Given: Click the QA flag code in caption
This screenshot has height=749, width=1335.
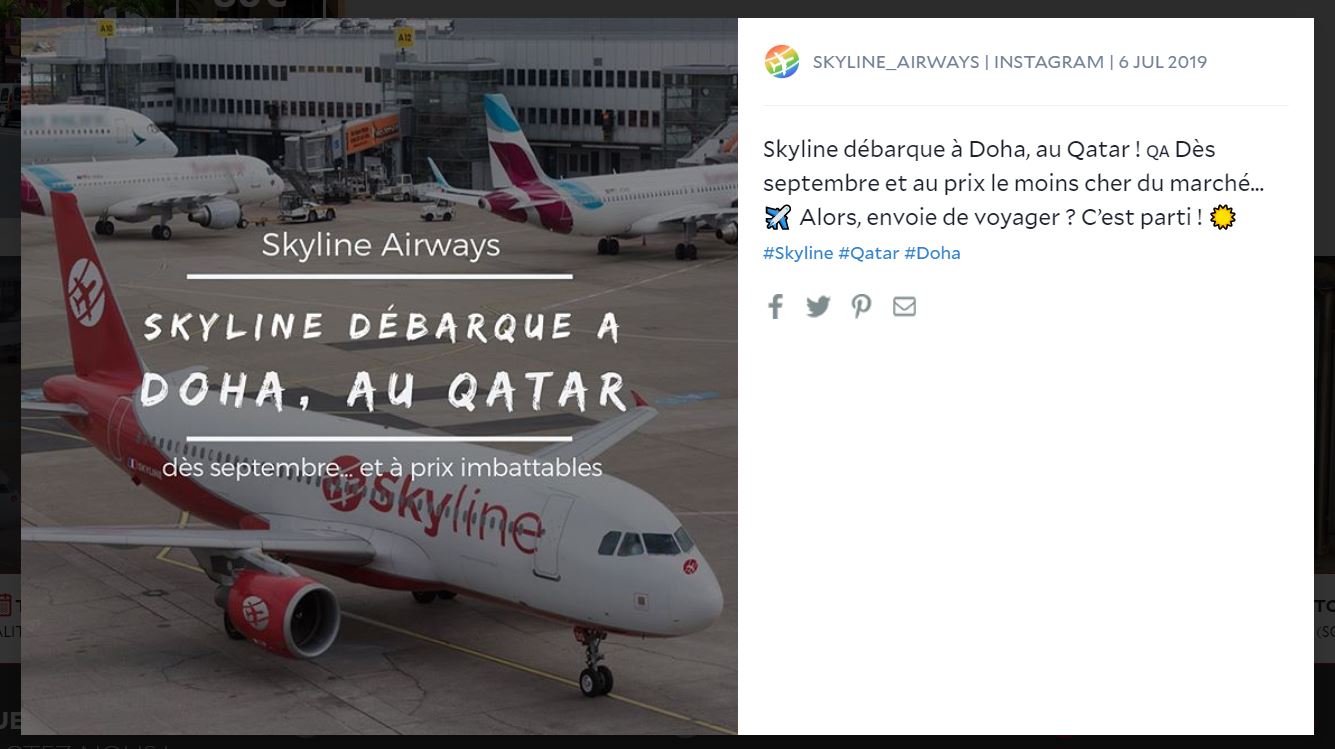Looking at the screenshot, I should [x=1158, y=152].
